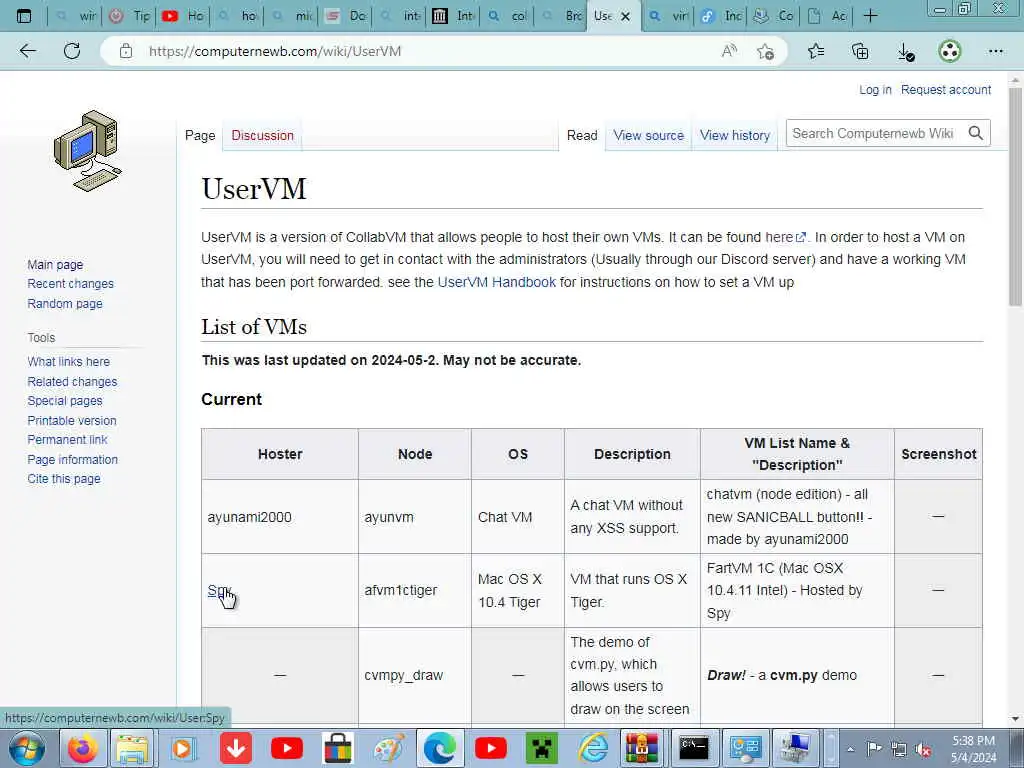Open the Discussion tab
Viewport: 1024px width, 768px height.
click(x=263, y=135)
